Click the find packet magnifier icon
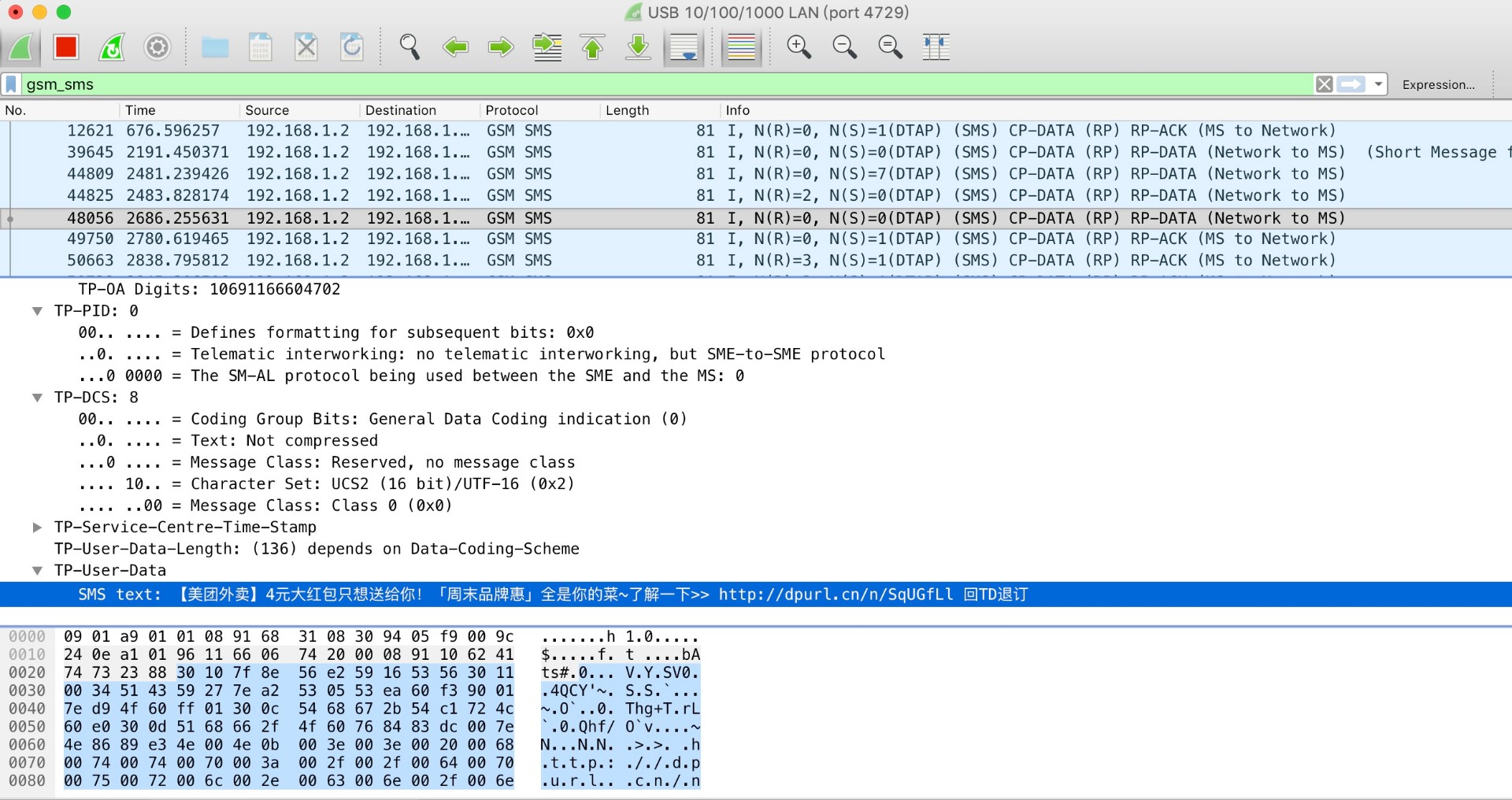1512x800 pixels. pyautogui.click(x=409, y=47)
